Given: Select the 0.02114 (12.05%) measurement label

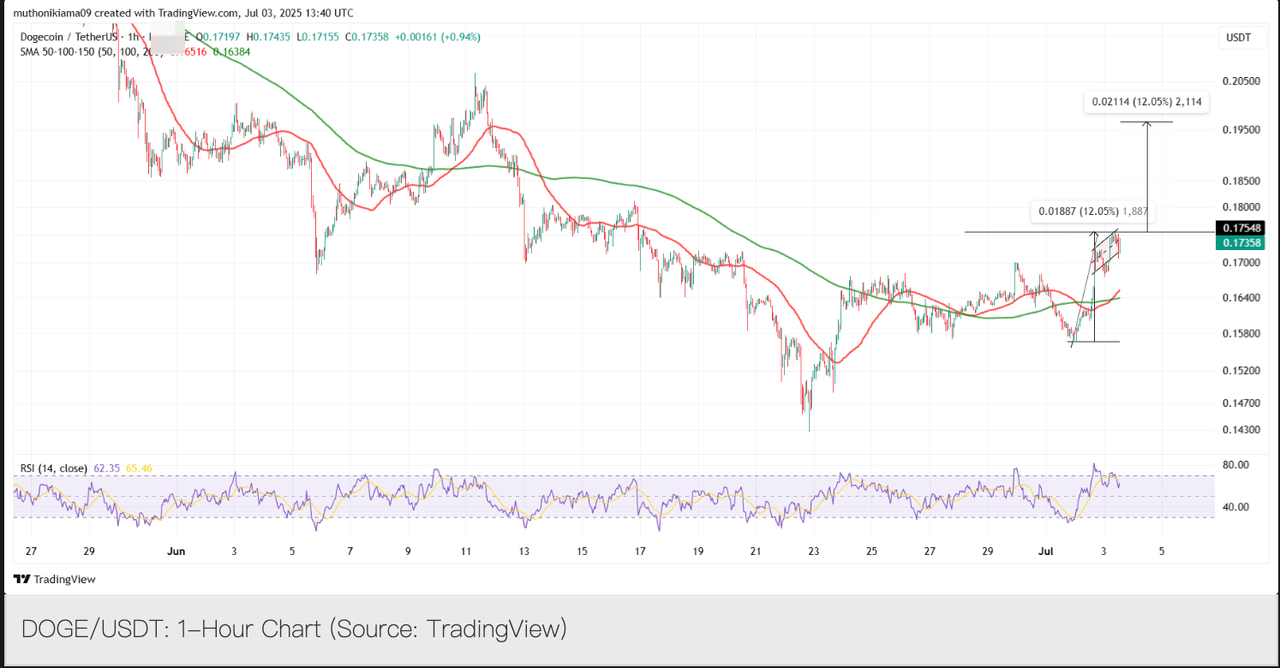Looking at the screenshot, I should pyautogui.click(x=1147, y=101).
